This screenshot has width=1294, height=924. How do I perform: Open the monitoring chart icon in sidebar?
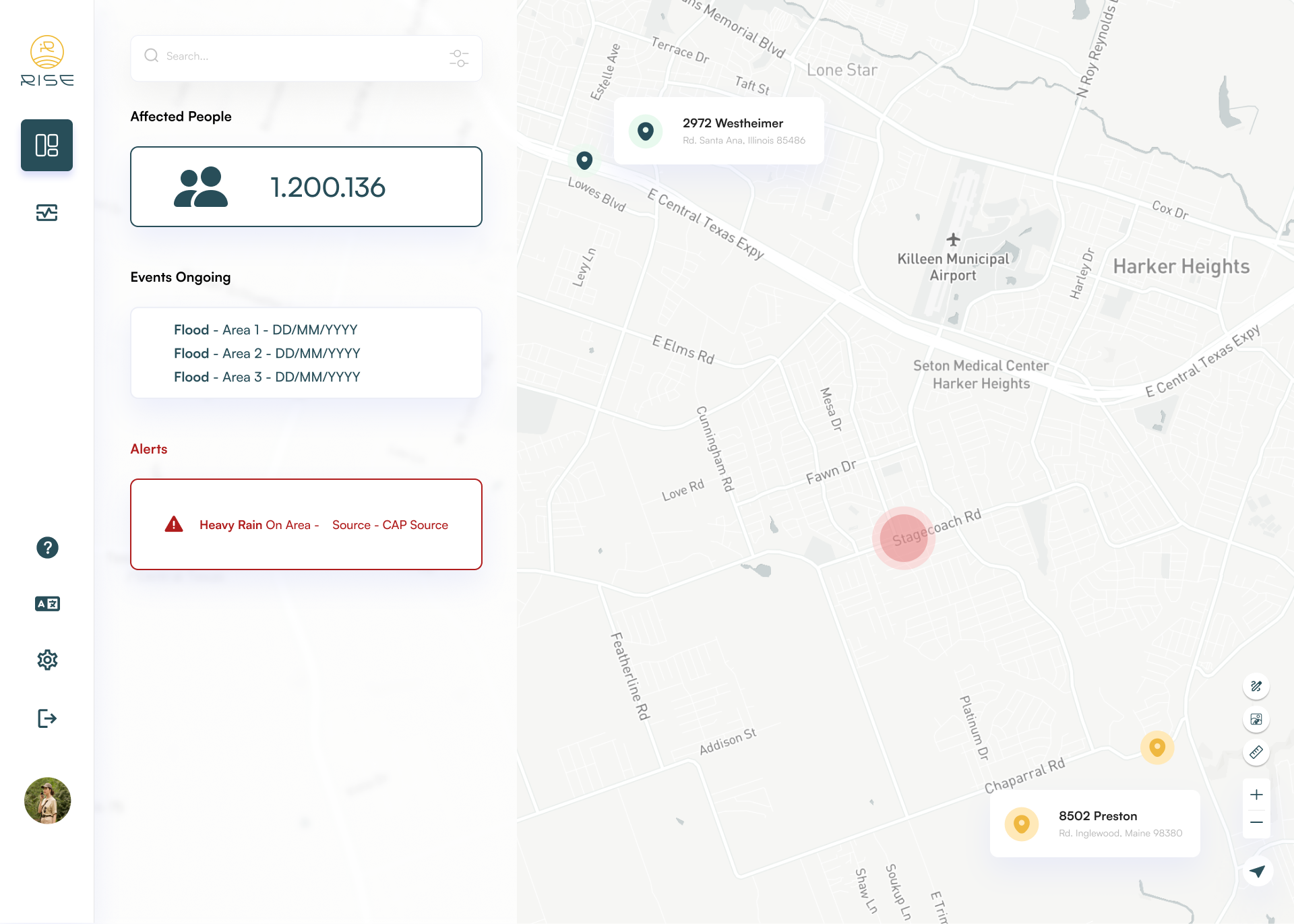point(47,213)
